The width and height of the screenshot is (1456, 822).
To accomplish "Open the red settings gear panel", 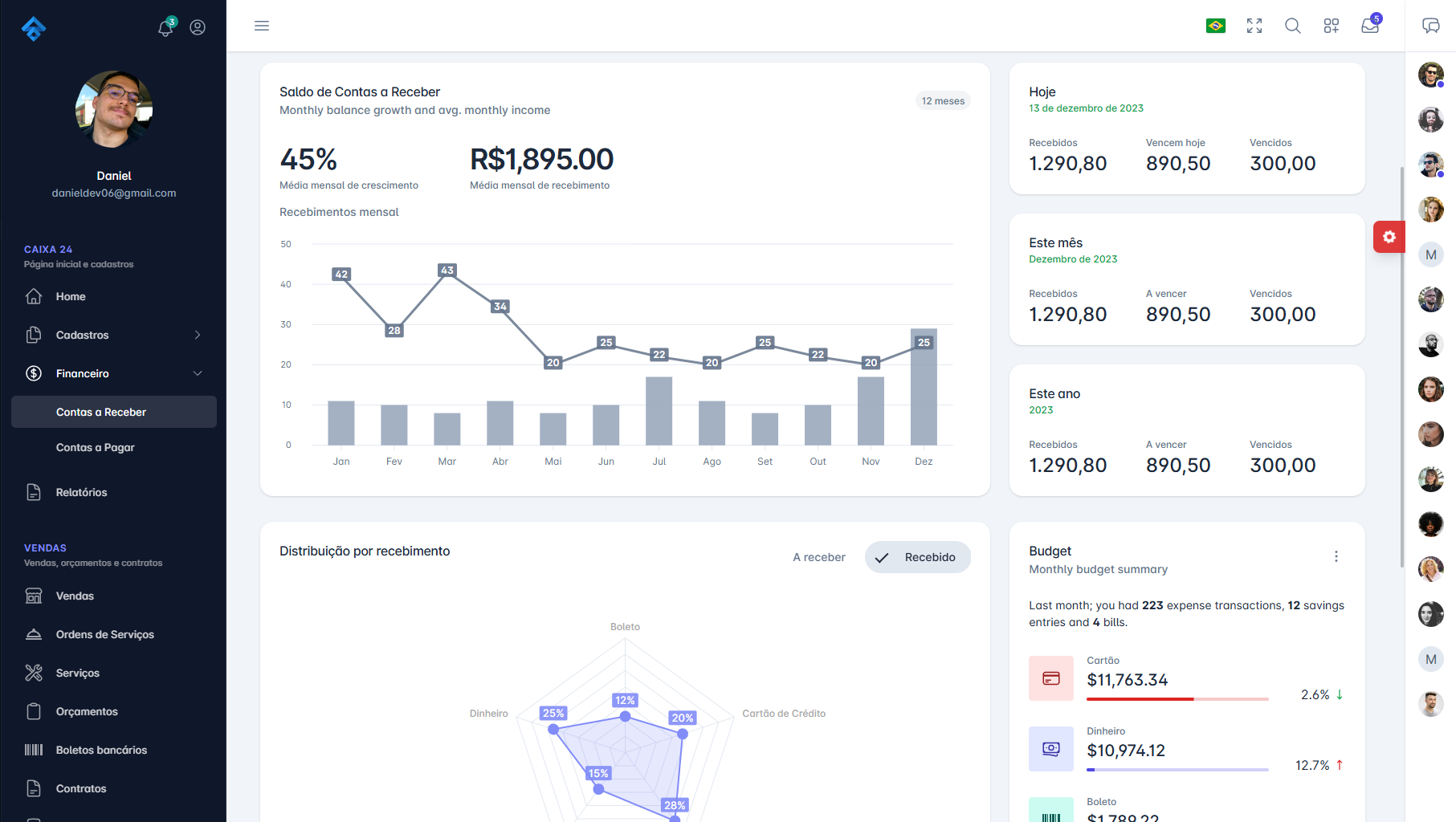I will (1389, 237).
